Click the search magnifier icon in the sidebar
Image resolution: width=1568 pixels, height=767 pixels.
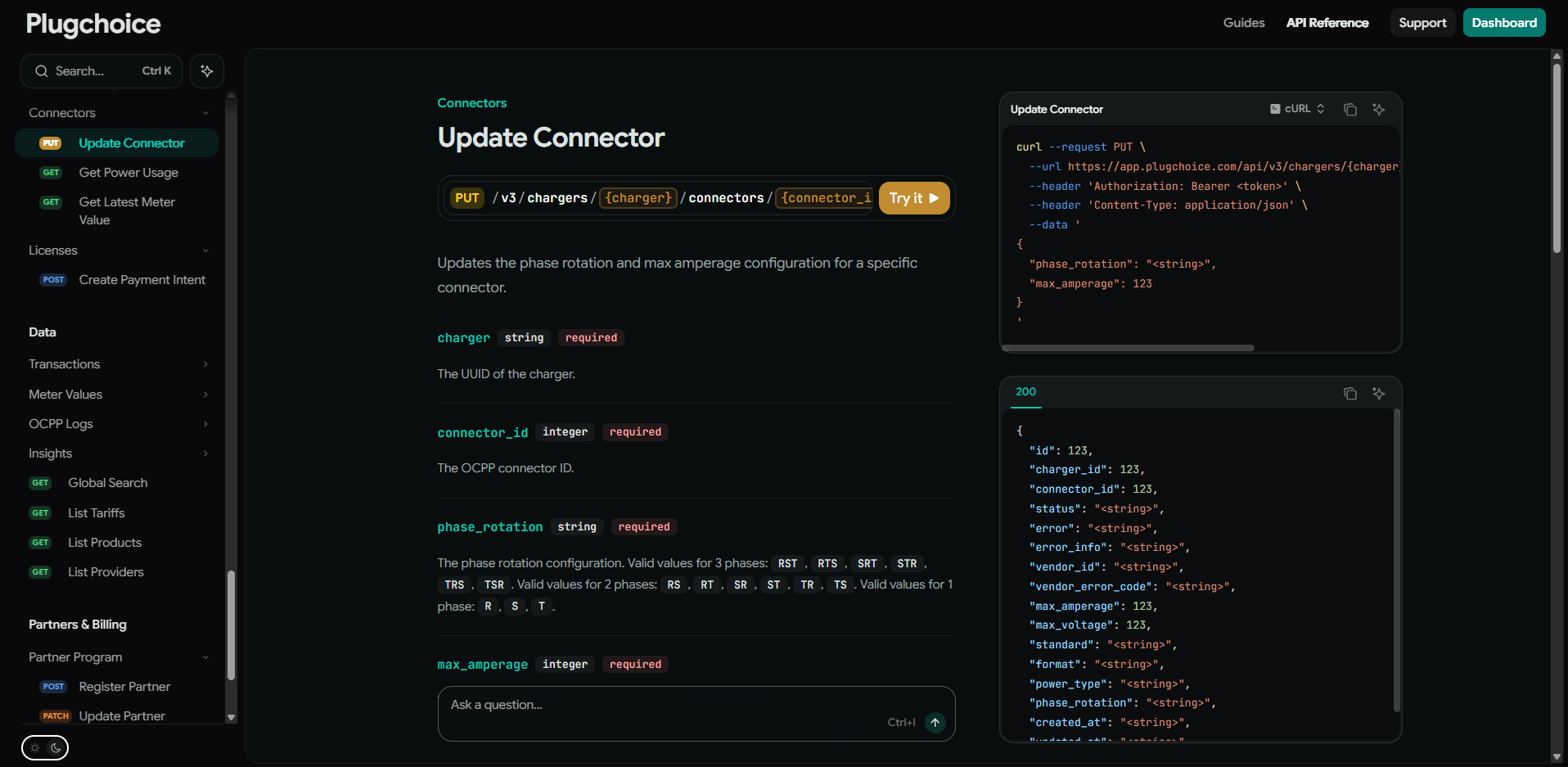click(42, 71)
